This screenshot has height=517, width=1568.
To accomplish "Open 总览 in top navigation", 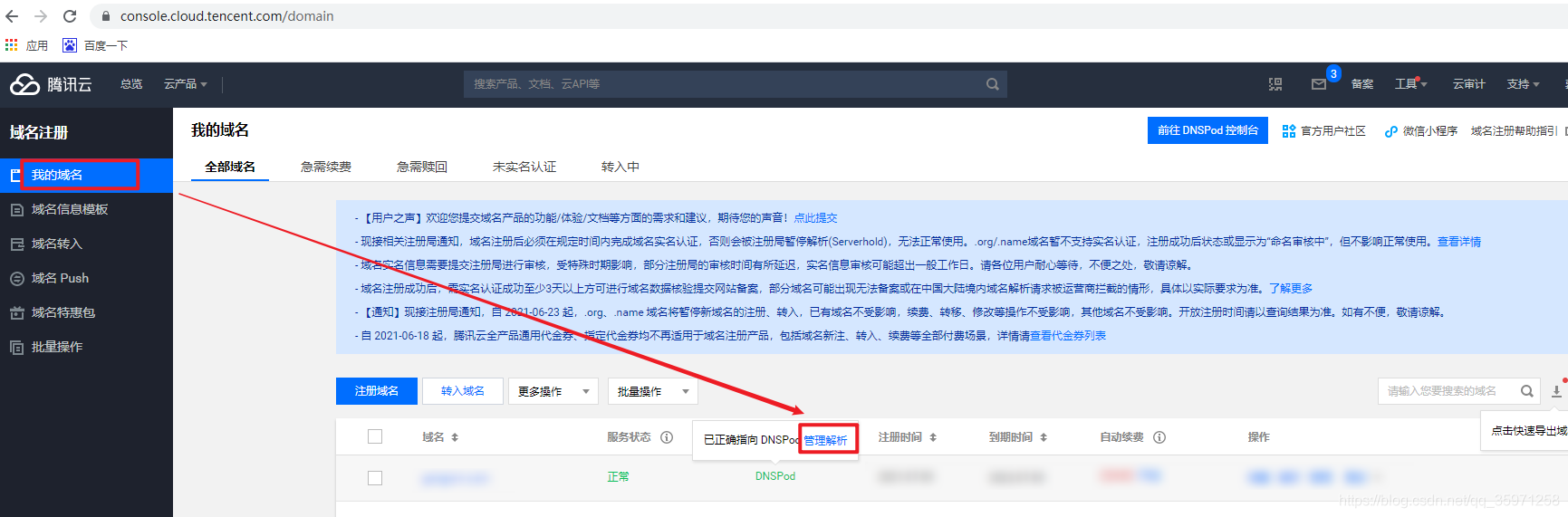I will pos(131,84).
